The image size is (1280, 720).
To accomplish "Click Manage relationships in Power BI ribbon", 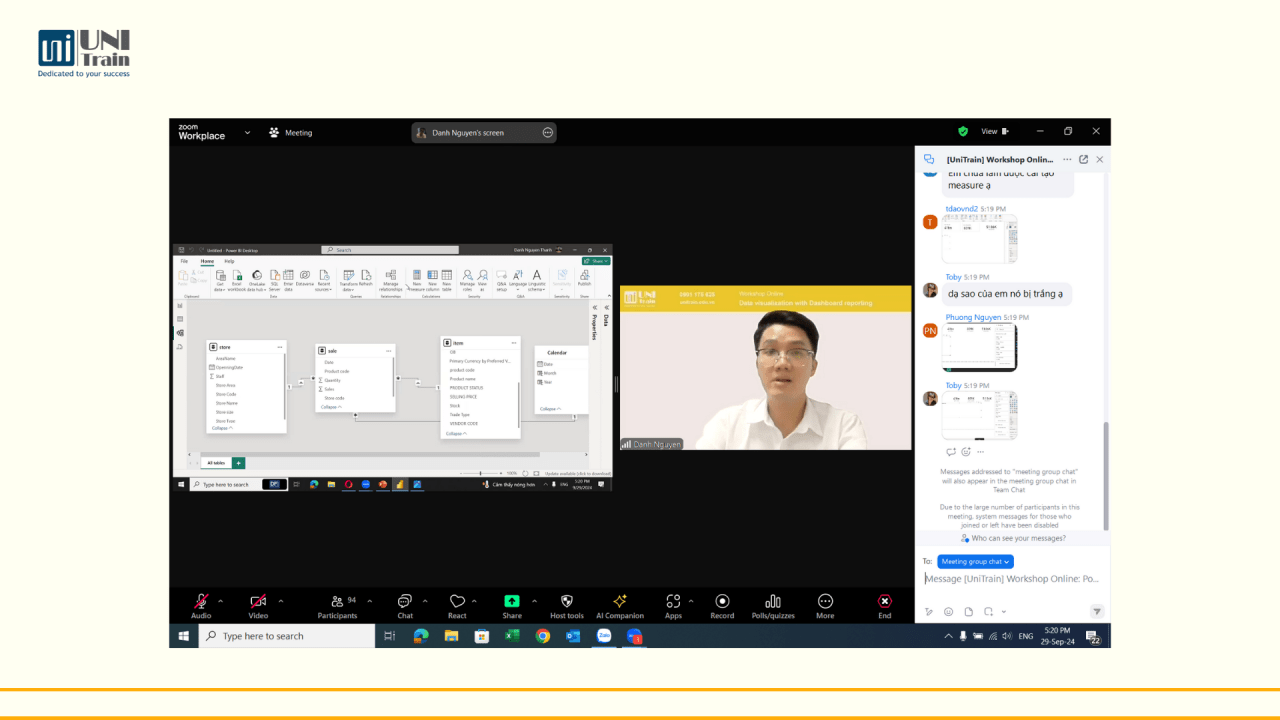I will click(390, 280).
